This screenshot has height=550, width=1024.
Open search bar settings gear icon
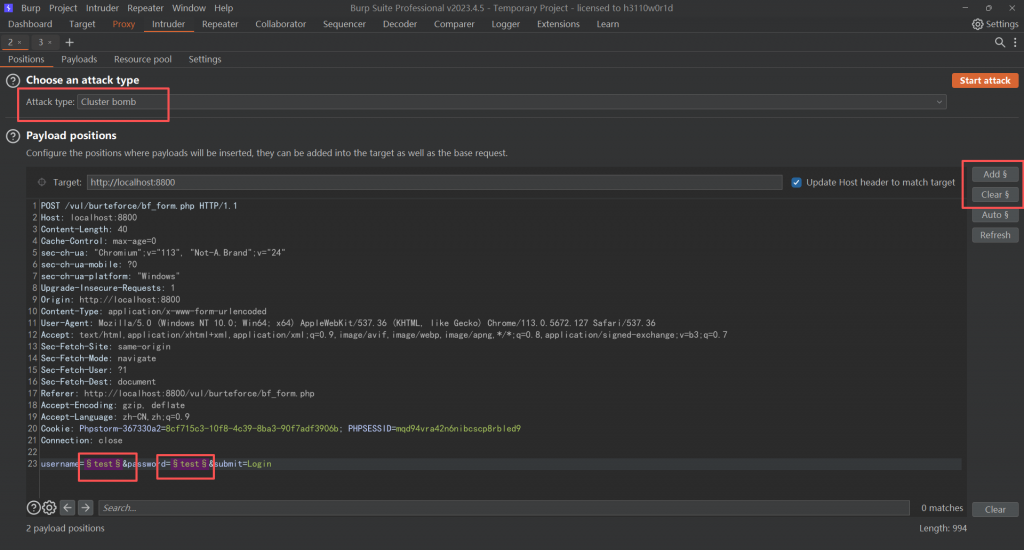(49, 508)
